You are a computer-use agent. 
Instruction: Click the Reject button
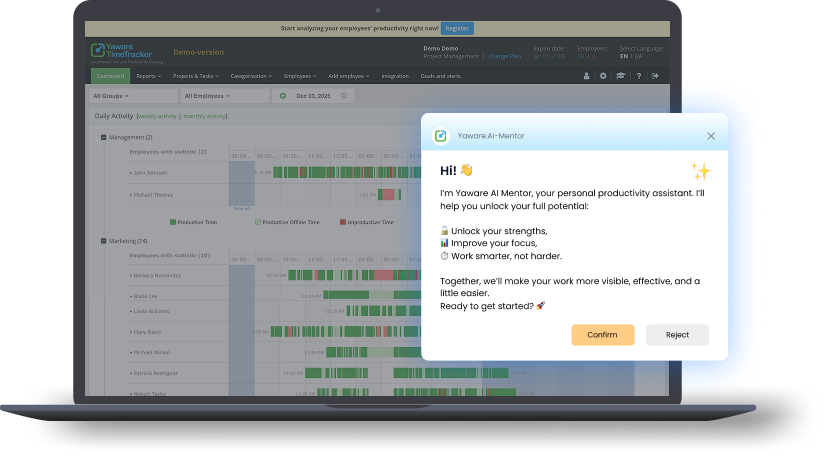[x=677, y=335]
